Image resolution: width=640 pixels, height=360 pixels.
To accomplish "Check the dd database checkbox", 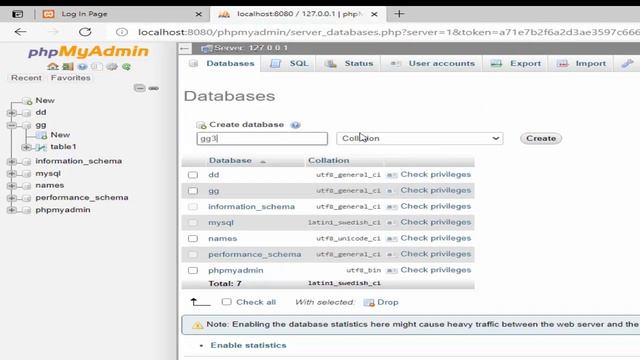I will pyautogui.click(x=193, y=175).
